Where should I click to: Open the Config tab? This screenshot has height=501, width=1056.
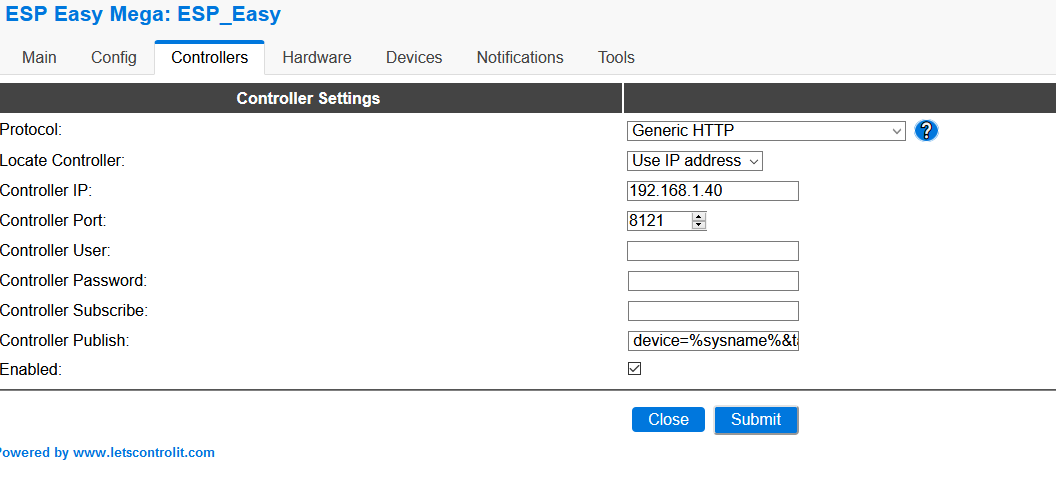[x=114, y=58]
